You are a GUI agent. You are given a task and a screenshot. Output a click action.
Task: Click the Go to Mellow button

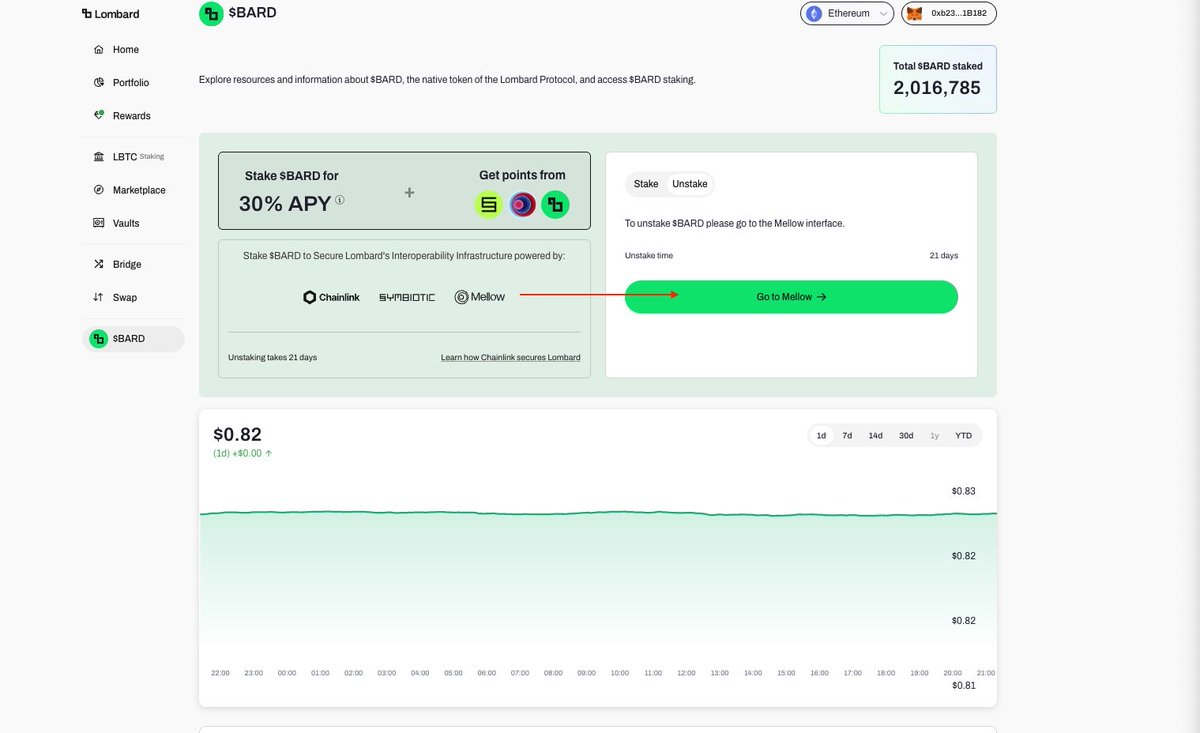(790, 296)
